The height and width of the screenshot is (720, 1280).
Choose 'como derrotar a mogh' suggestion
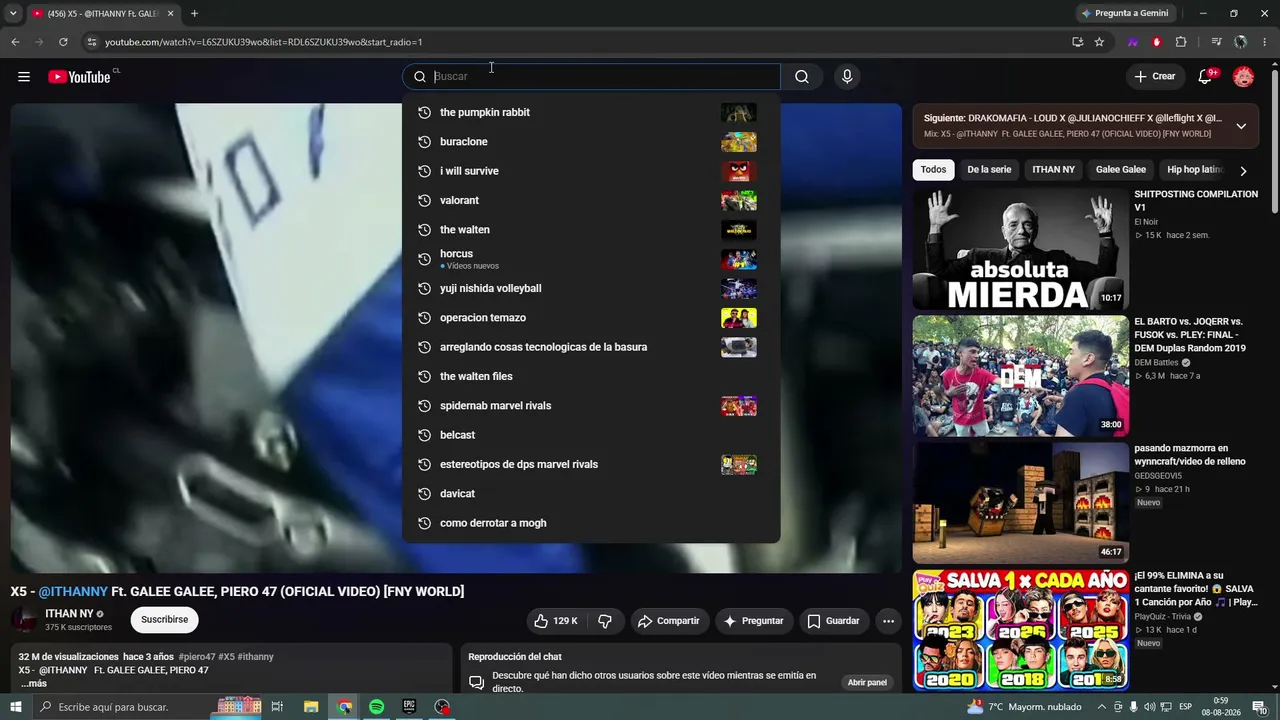coord(591,523)
